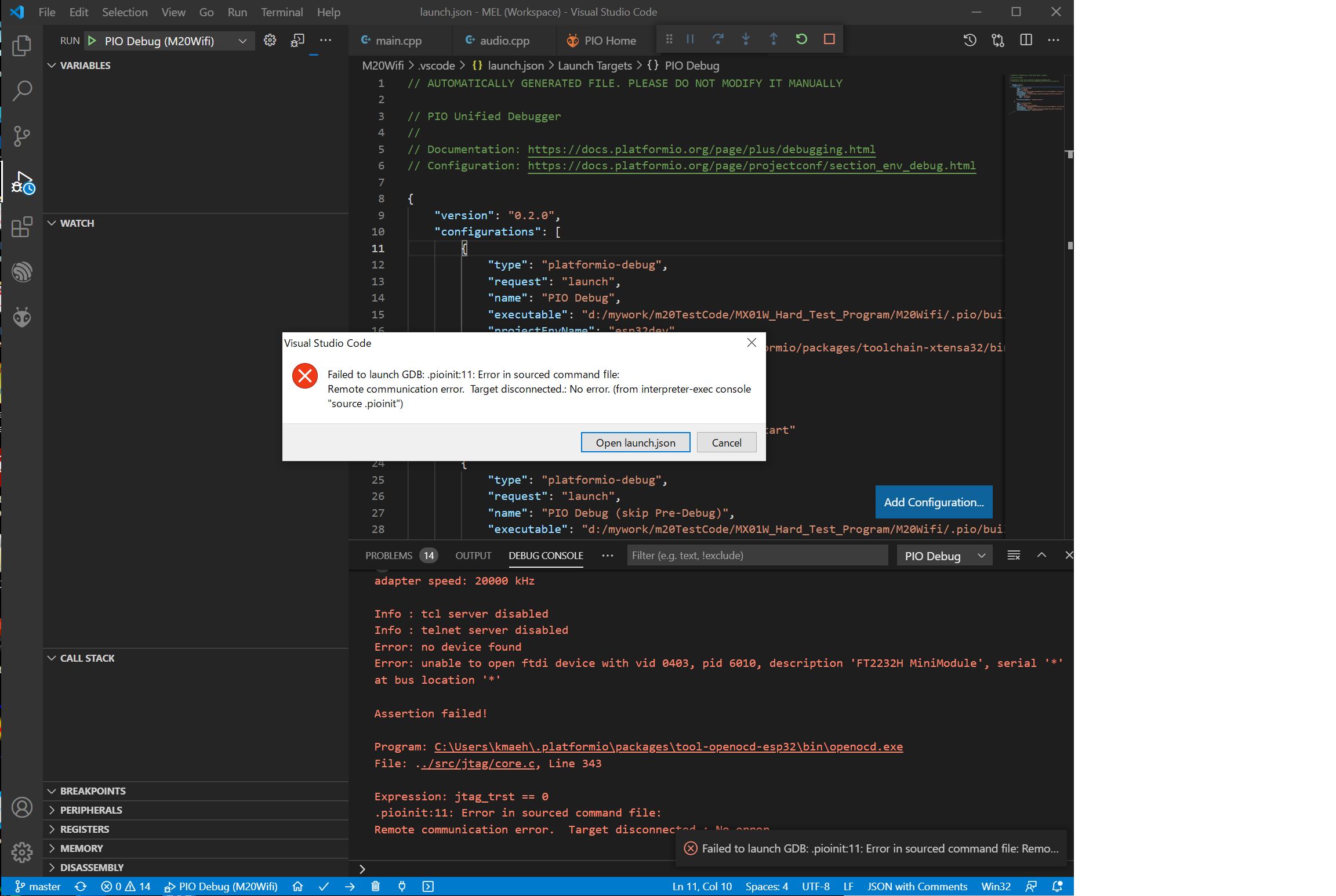Collapse the WATCH section

coord(77,223)
